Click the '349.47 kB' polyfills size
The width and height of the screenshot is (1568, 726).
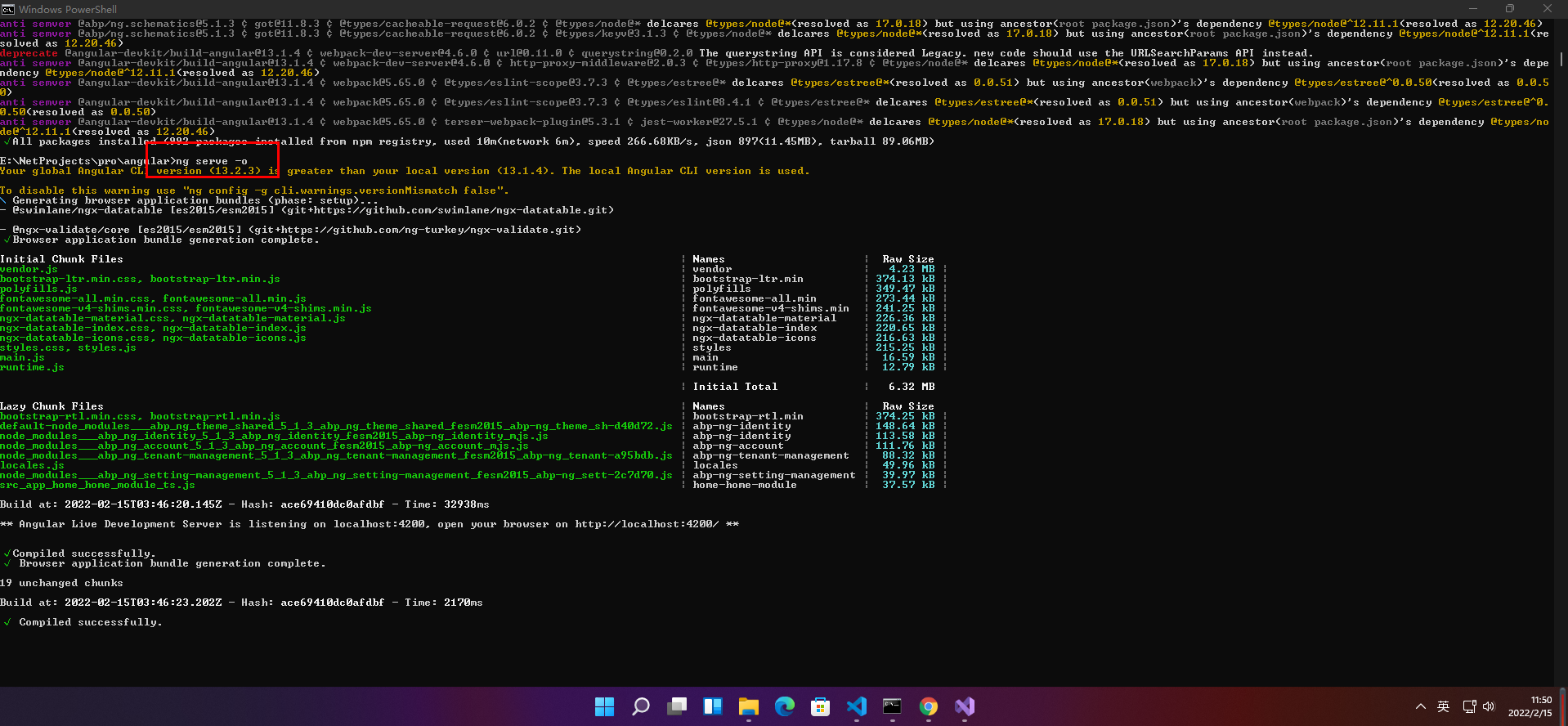pos(905,289)
